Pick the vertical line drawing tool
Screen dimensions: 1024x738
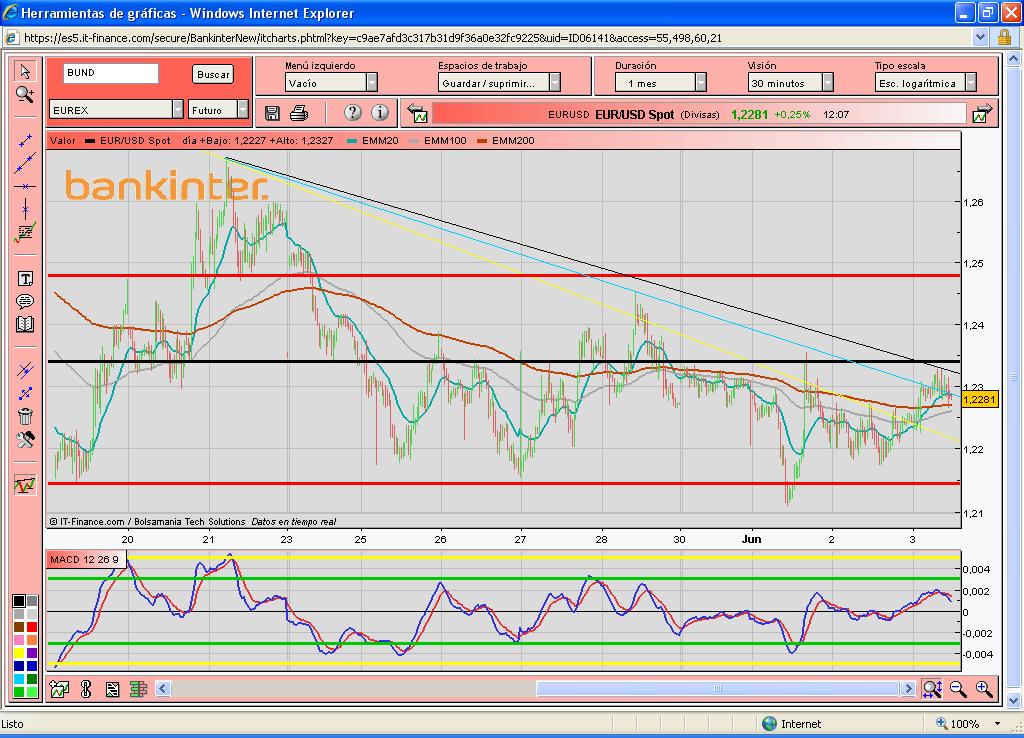click(25, 210)
